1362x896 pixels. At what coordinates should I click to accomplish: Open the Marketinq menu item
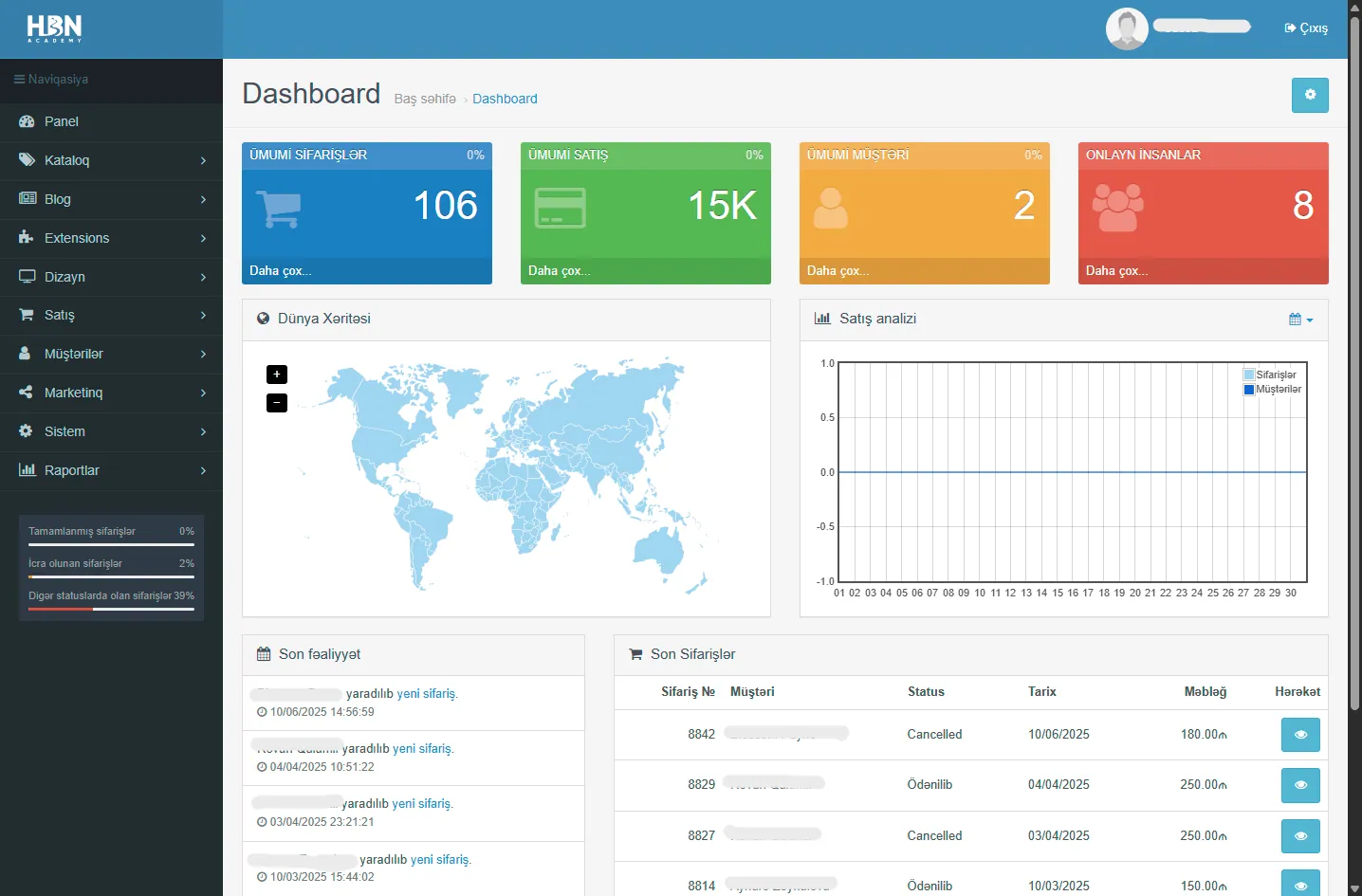(111, 393)
